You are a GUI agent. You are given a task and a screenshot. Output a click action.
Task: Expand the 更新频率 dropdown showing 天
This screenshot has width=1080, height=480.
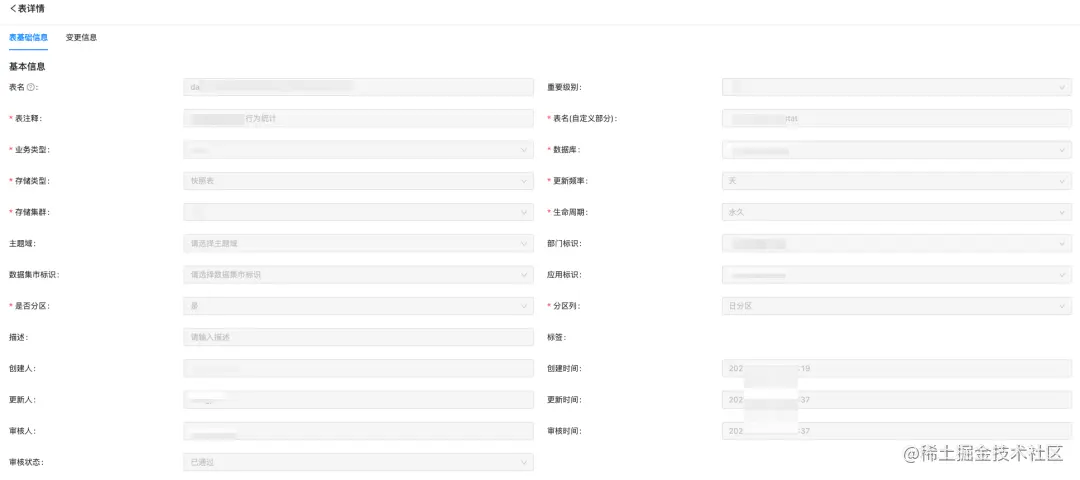click(x=897, y=181)
